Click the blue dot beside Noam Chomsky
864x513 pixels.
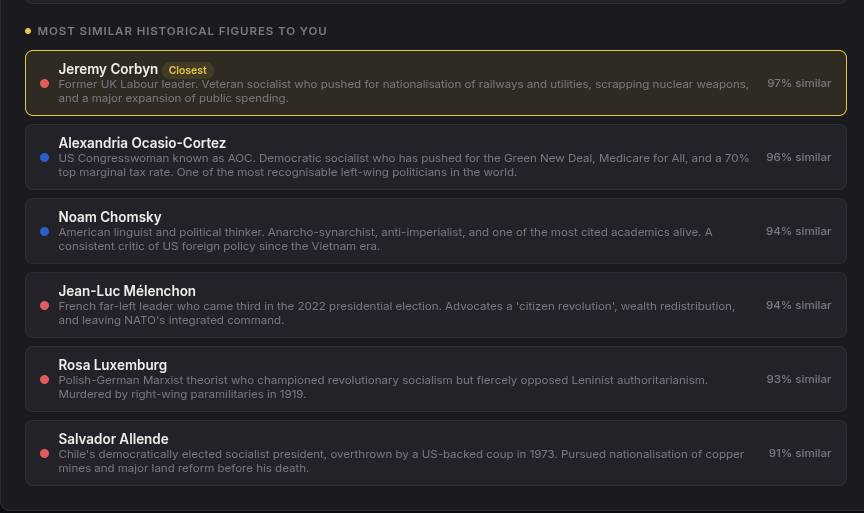pos(45,231)
